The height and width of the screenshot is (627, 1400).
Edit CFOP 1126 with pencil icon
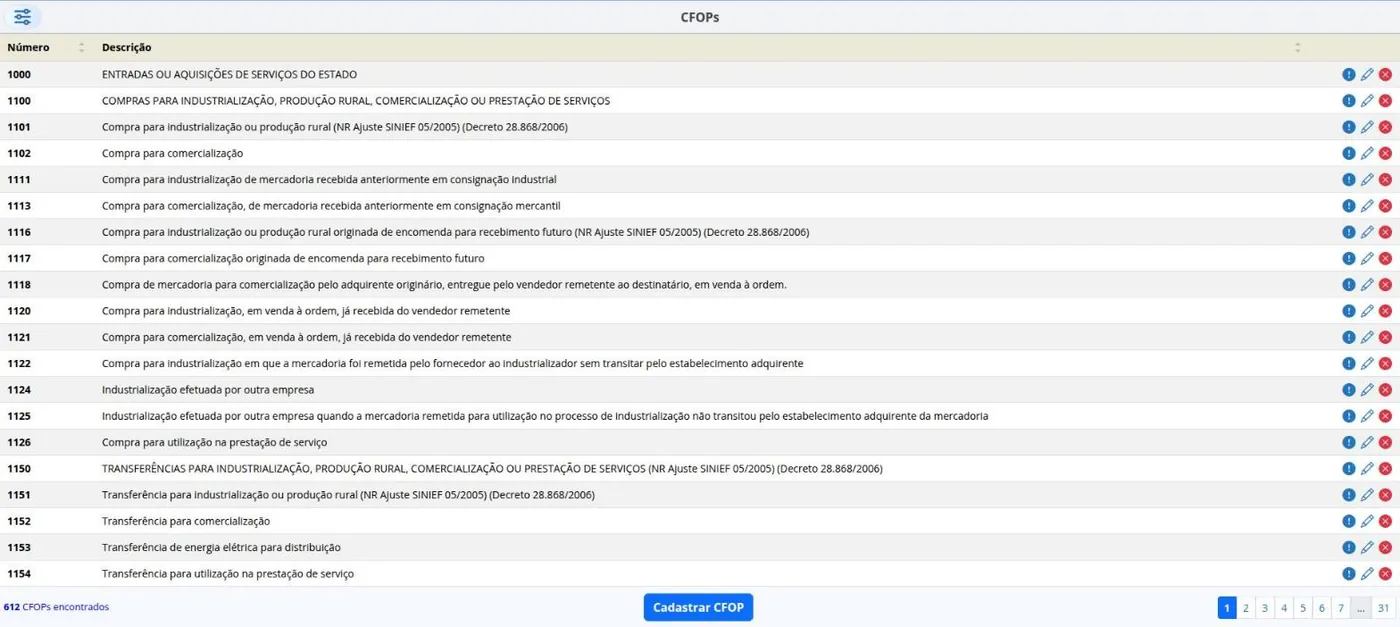pyautogui.click(x=1367, y=442)
